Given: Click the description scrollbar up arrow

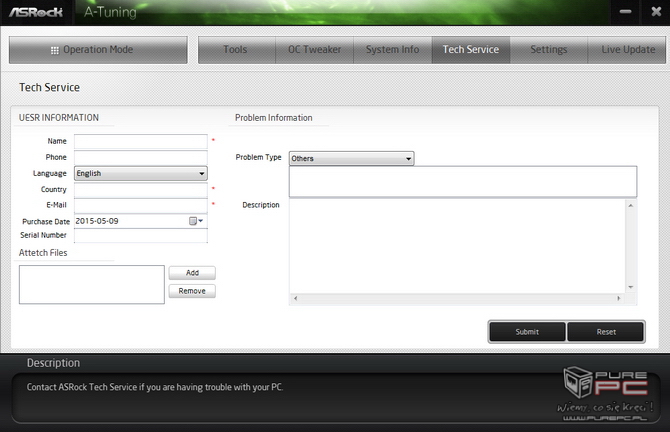Looking at the screenshot, I should [x=631, y=206].
